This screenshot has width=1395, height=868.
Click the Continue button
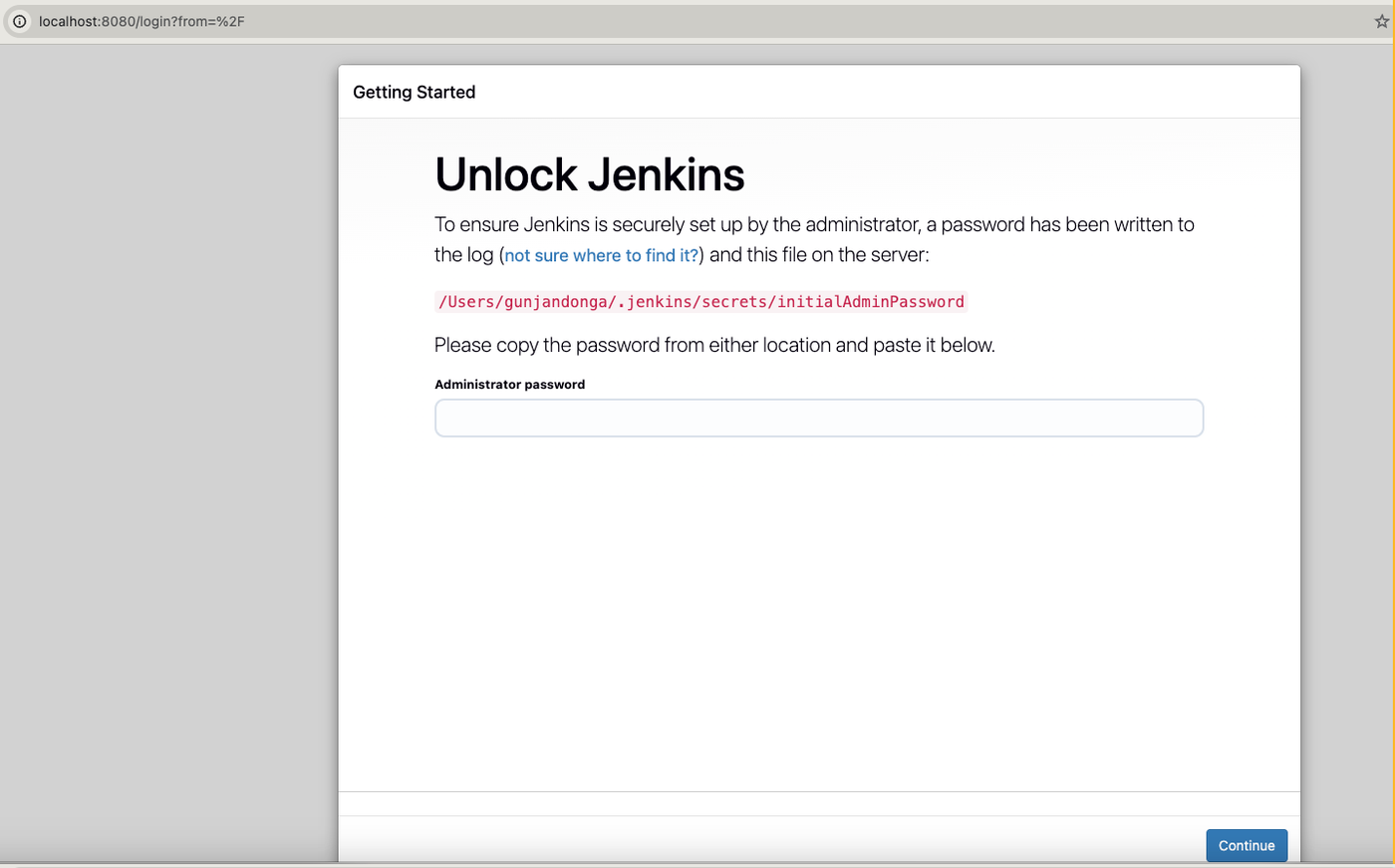pyautogui.click(x=1247, y=845)
